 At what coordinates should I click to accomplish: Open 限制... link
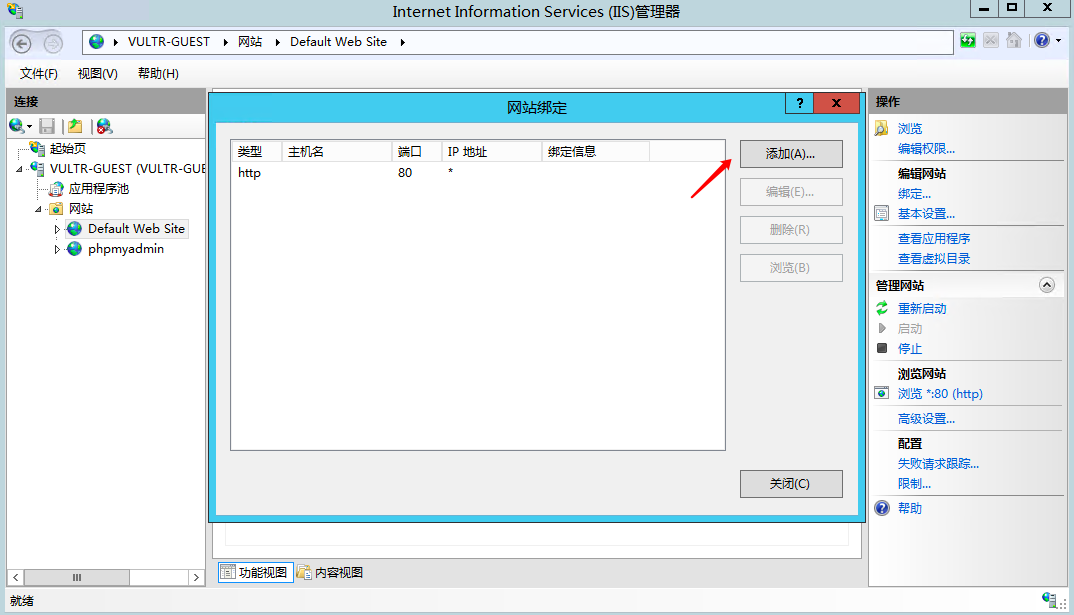pos(914,484)
